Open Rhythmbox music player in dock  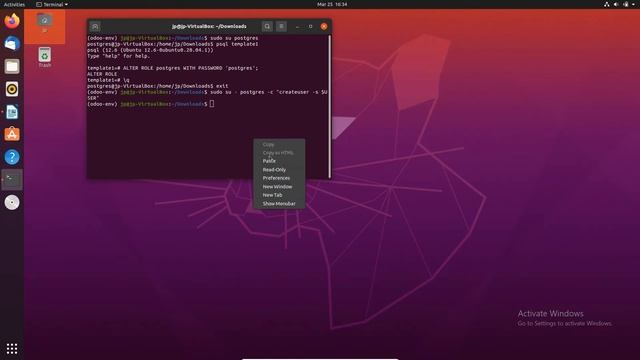click(x=12, y=89)
